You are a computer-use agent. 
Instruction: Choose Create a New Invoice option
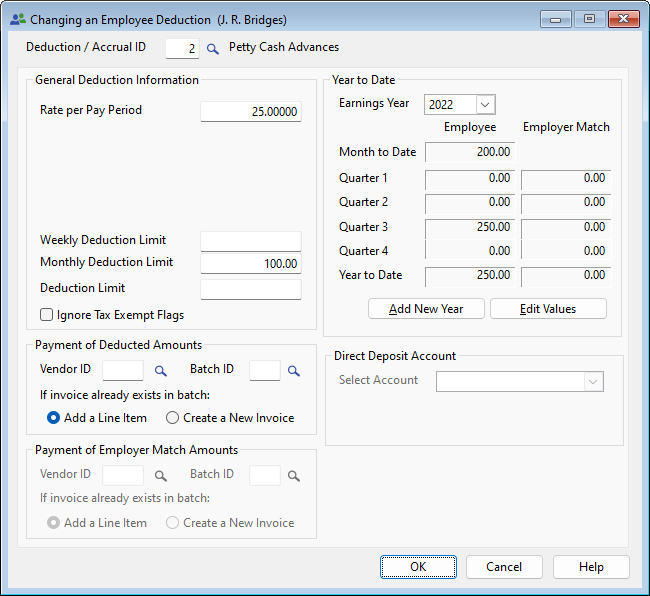coord(173,418)
